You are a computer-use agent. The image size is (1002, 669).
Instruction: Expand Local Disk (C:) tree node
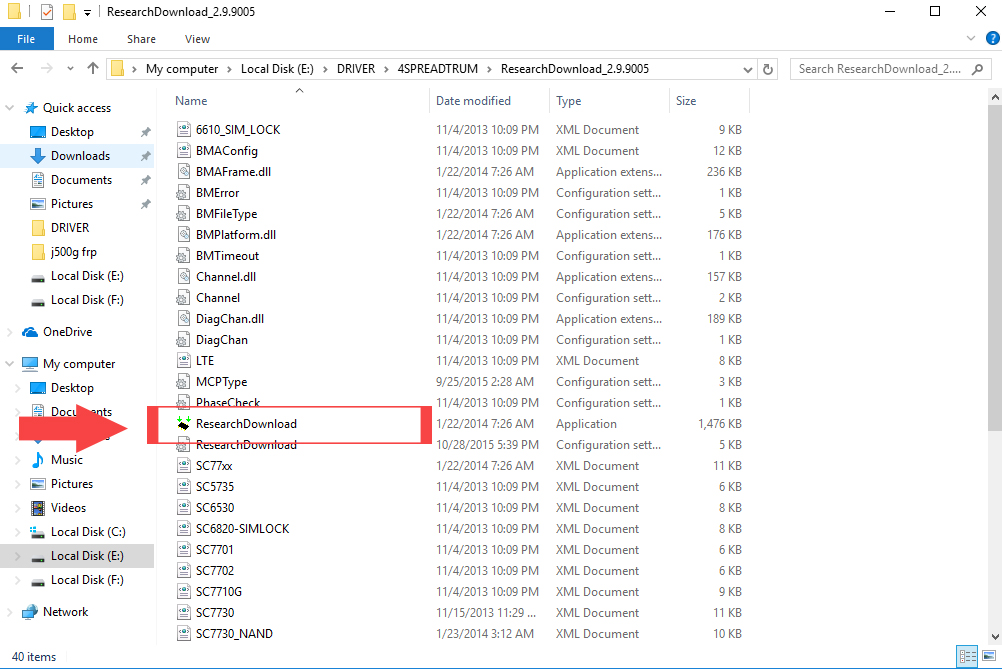coord(18,532)
